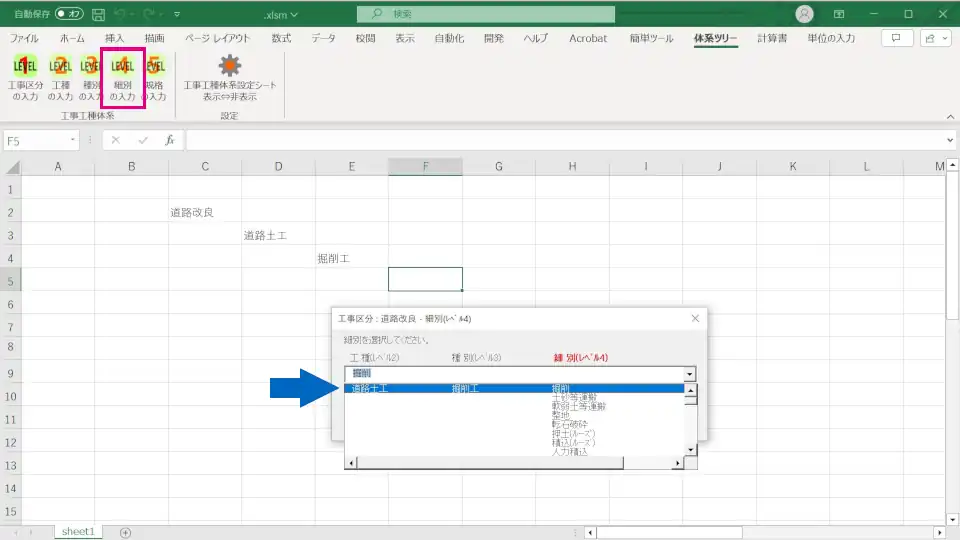The image size is (960, 540).
Task: Select column C header
Action: (205, 167)
